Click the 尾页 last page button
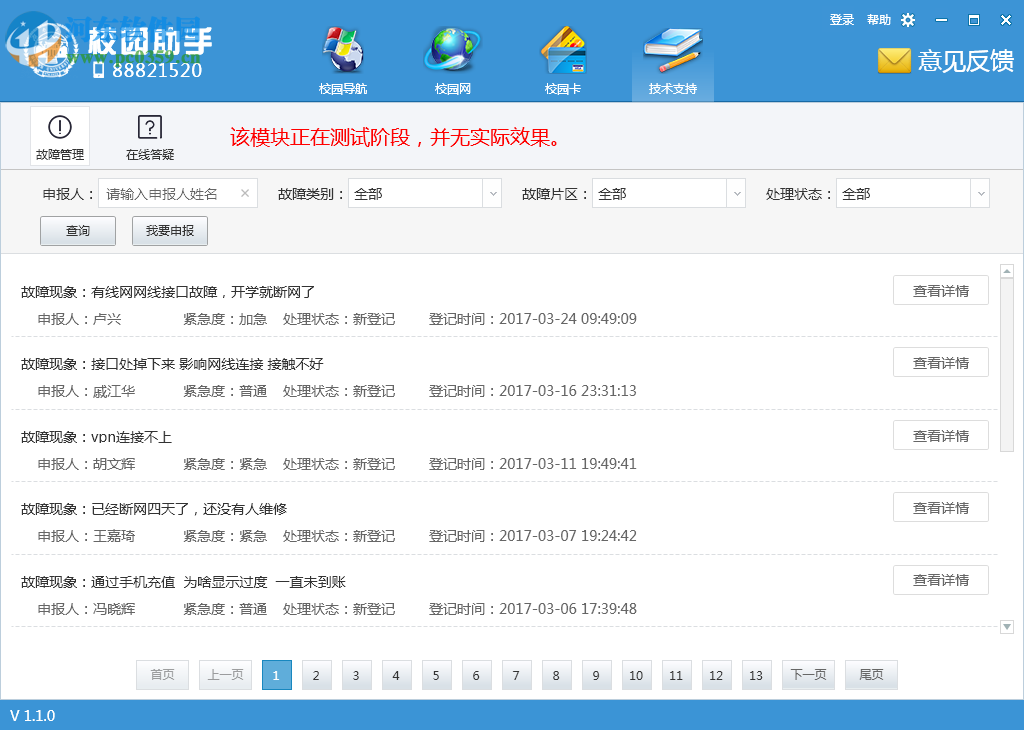Image resolution: width=1024 pixels, height=730 pixels. [x=870, y=675]
